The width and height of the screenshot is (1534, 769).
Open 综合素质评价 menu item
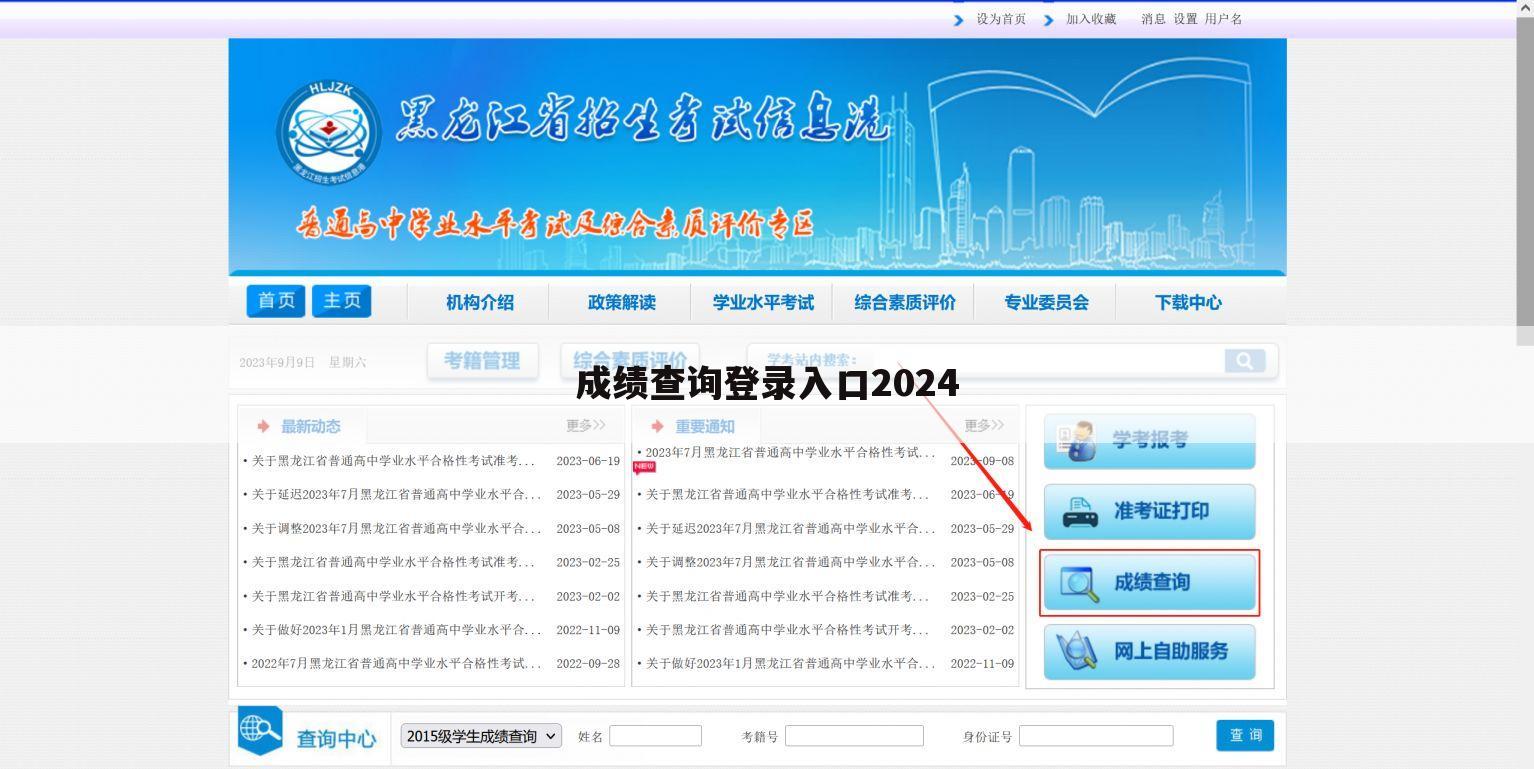pyautogui.click(x=904, y=302)
